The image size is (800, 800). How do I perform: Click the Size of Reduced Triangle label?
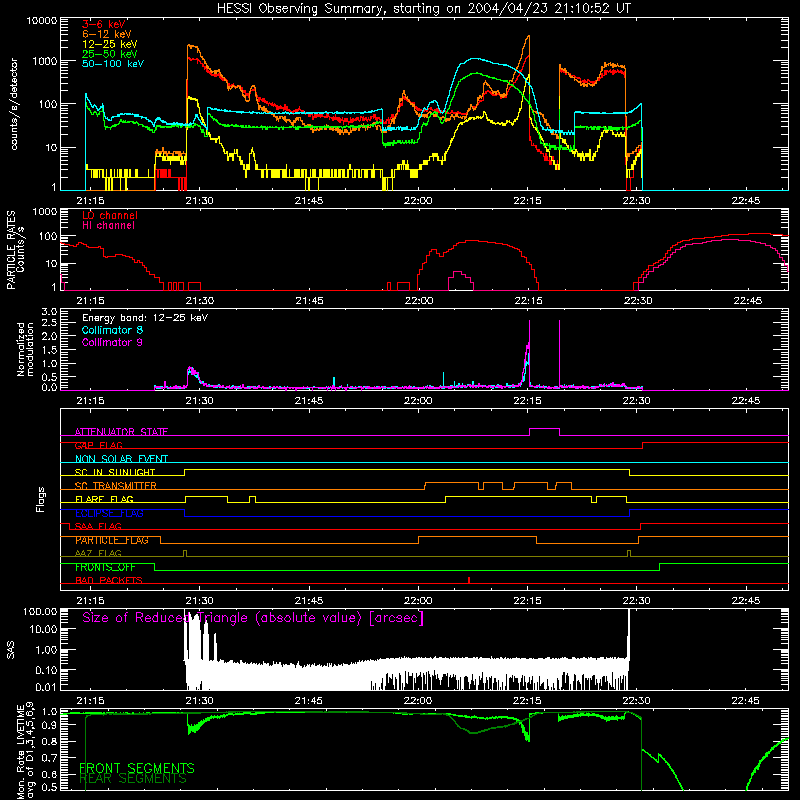tap(253, 618)
